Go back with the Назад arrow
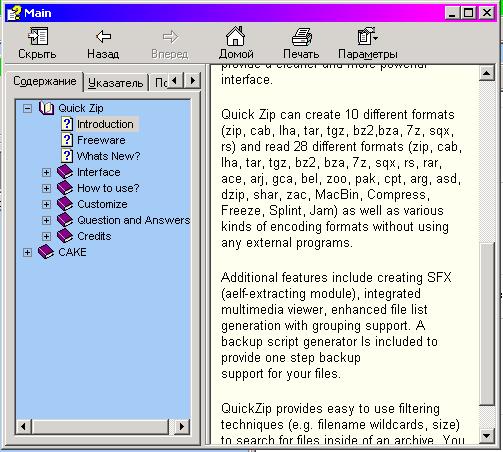Screen dimensions: 503x452 click(x=103, y=37)
